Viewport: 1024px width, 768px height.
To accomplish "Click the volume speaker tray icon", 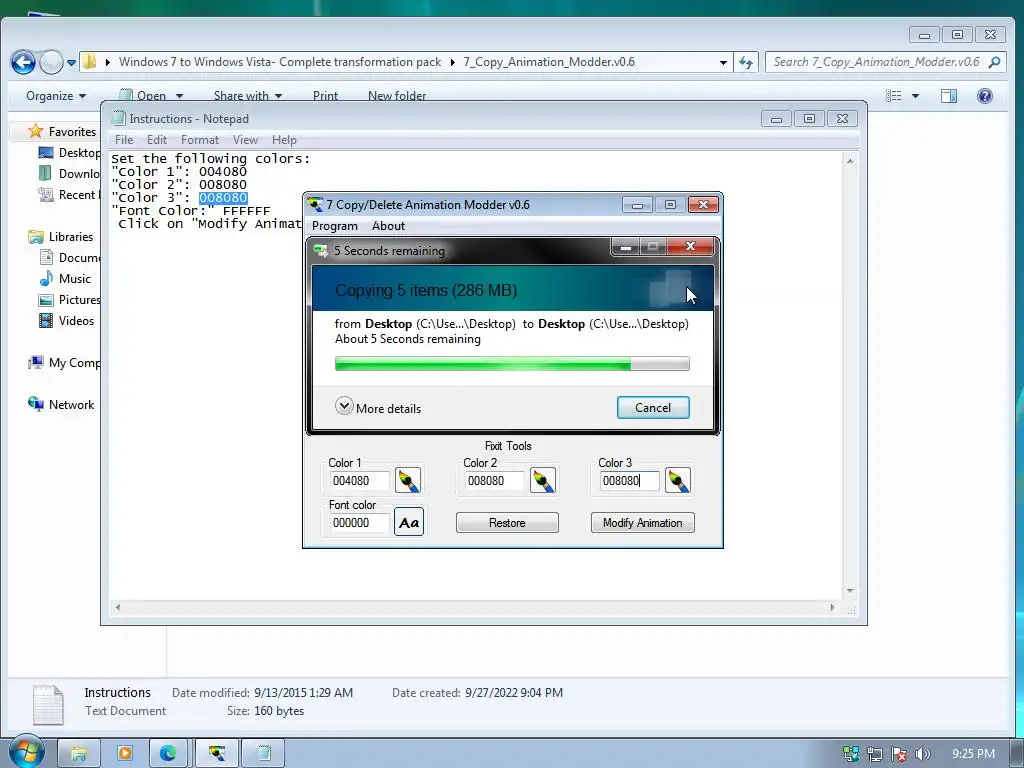I will (922, 754).
